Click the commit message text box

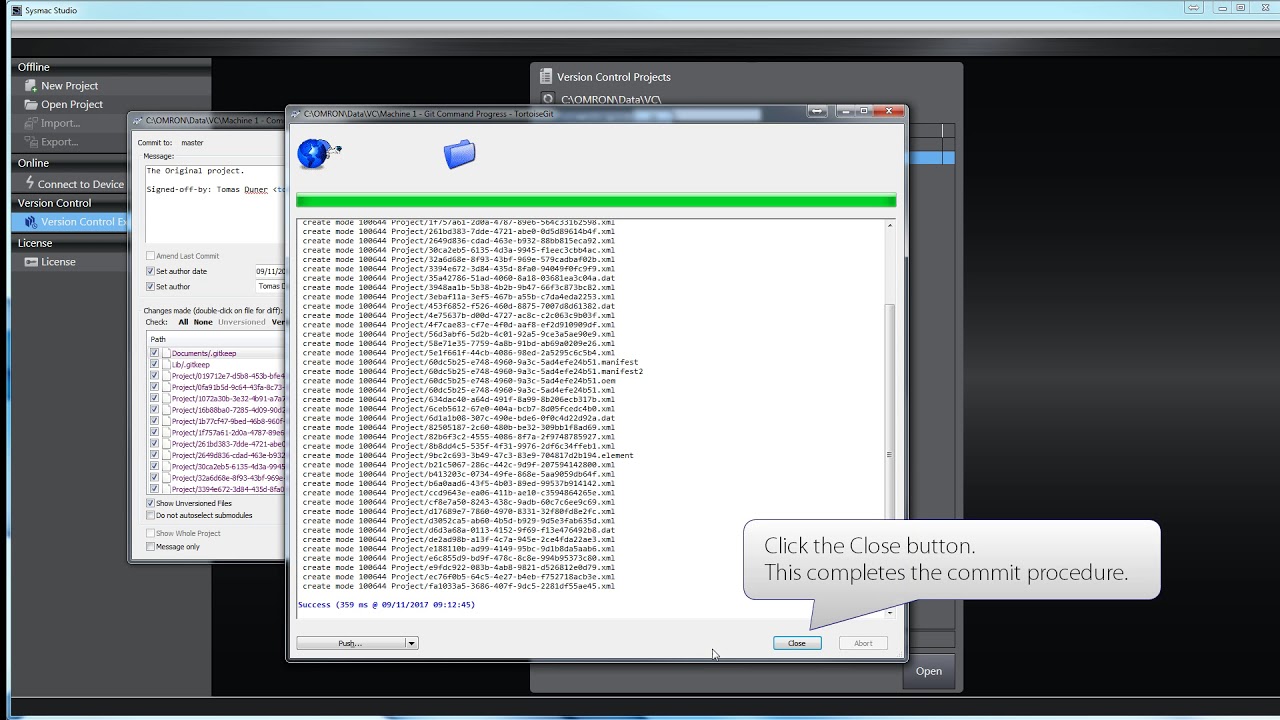tap(216, 202)
